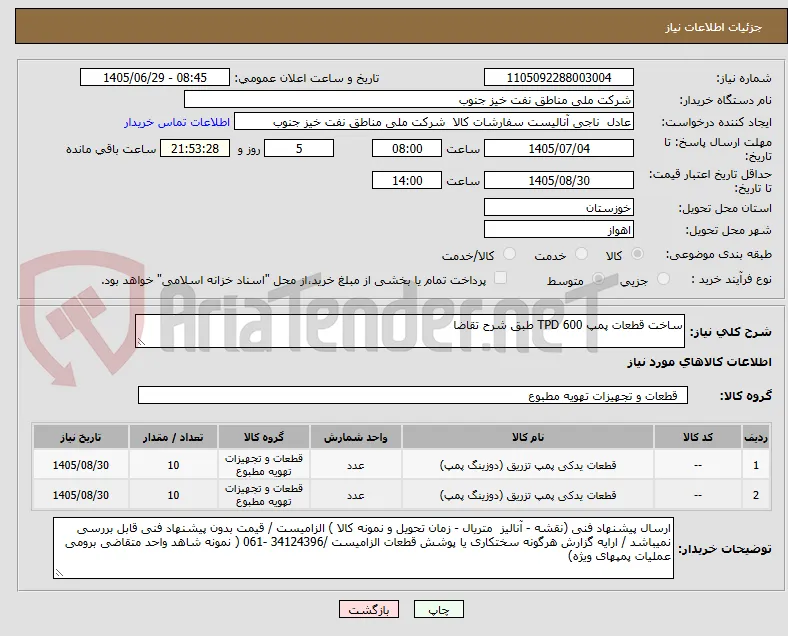This screenshot has width=788, height=636.
Task: Click the delivery province field خوزستان
Action: [559, 207]
